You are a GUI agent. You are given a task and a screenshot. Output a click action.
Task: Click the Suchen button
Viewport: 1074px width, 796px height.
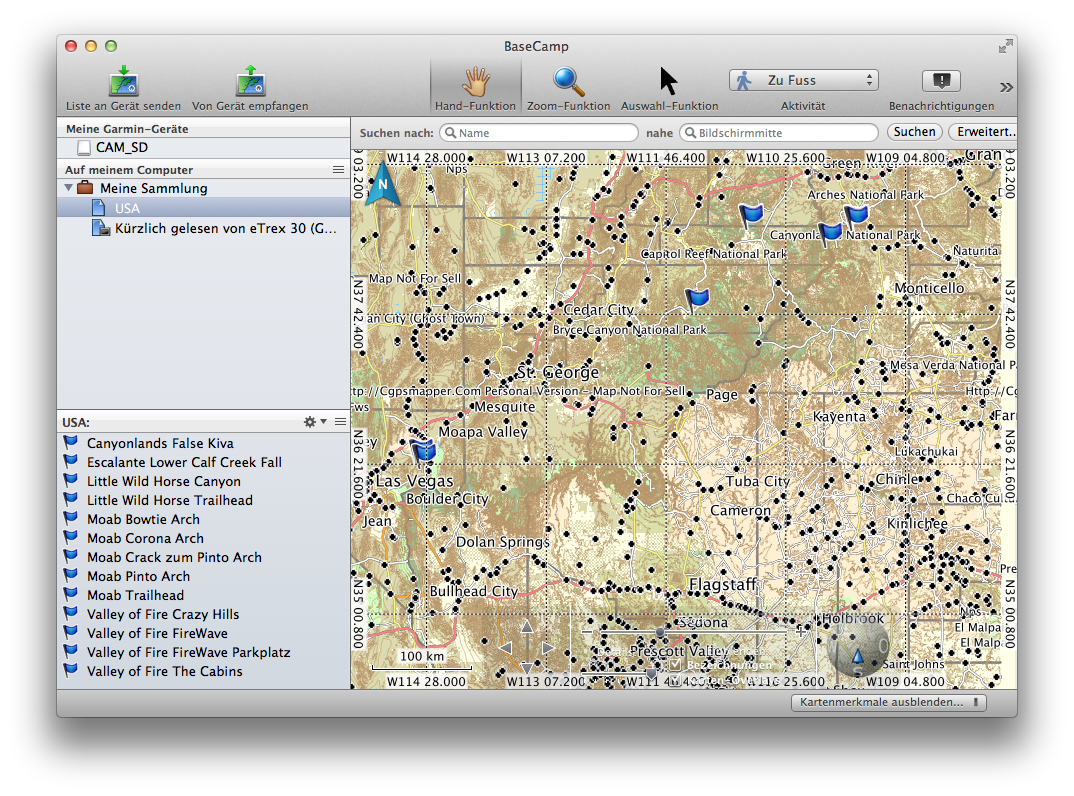coord(914,132)
